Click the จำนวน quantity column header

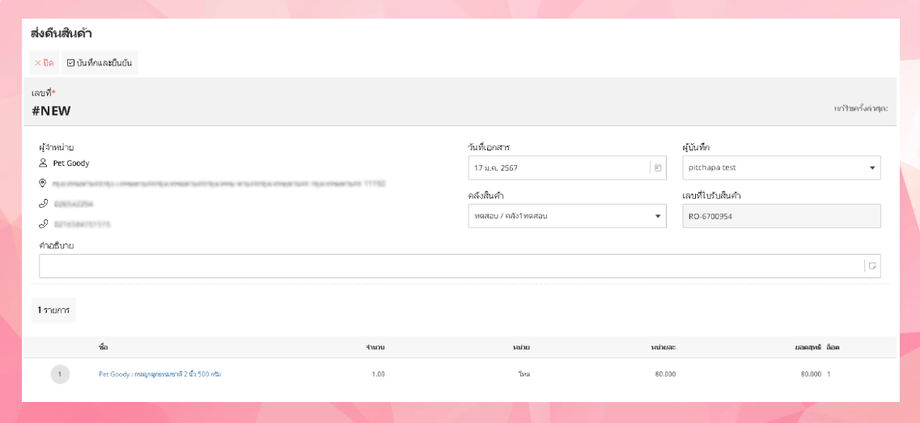[x=375, y=347]
